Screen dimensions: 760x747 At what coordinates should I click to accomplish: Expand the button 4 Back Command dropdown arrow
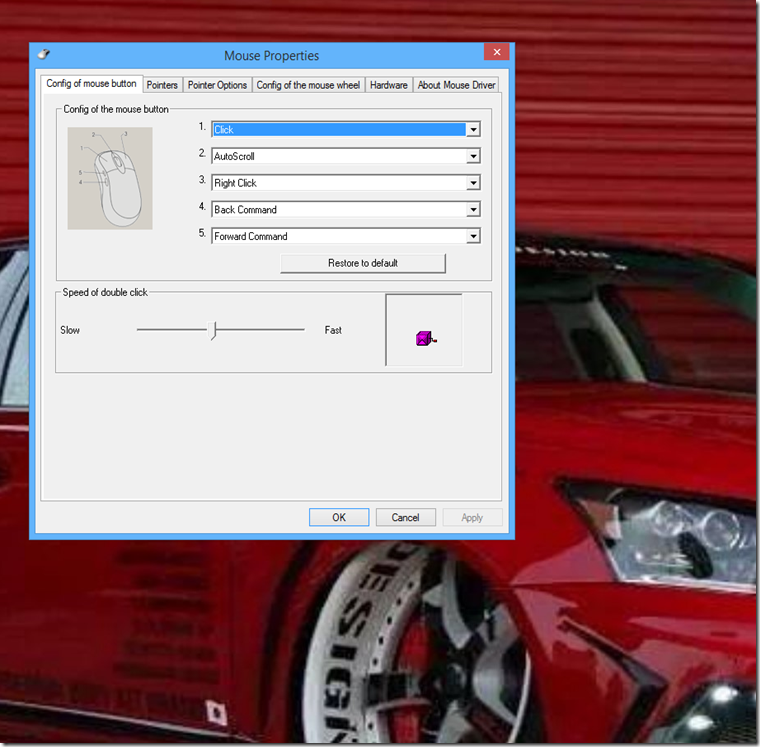473,209
